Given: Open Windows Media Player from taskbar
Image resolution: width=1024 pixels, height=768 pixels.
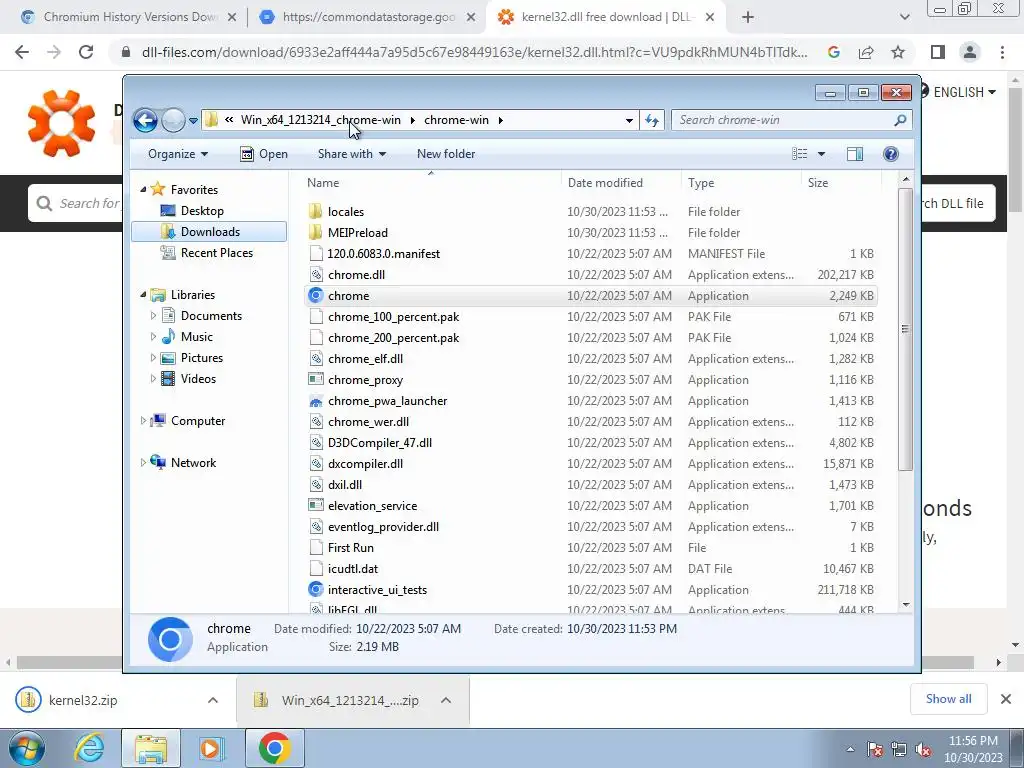Looking at the screenshot, I should tap(210, 748).
